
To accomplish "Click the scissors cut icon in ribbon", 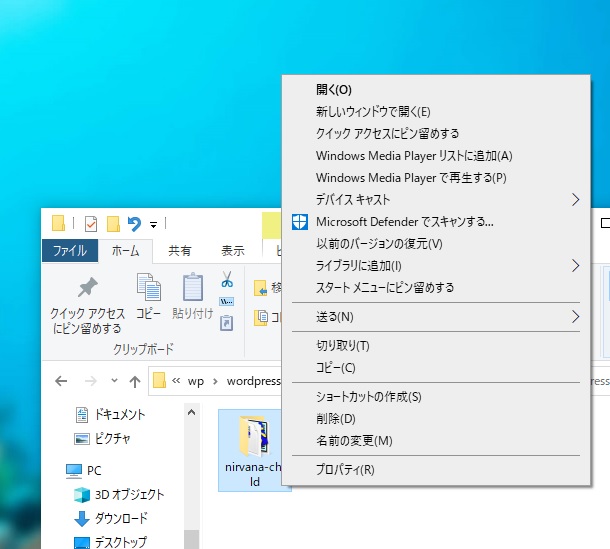I will pos(227,279).
